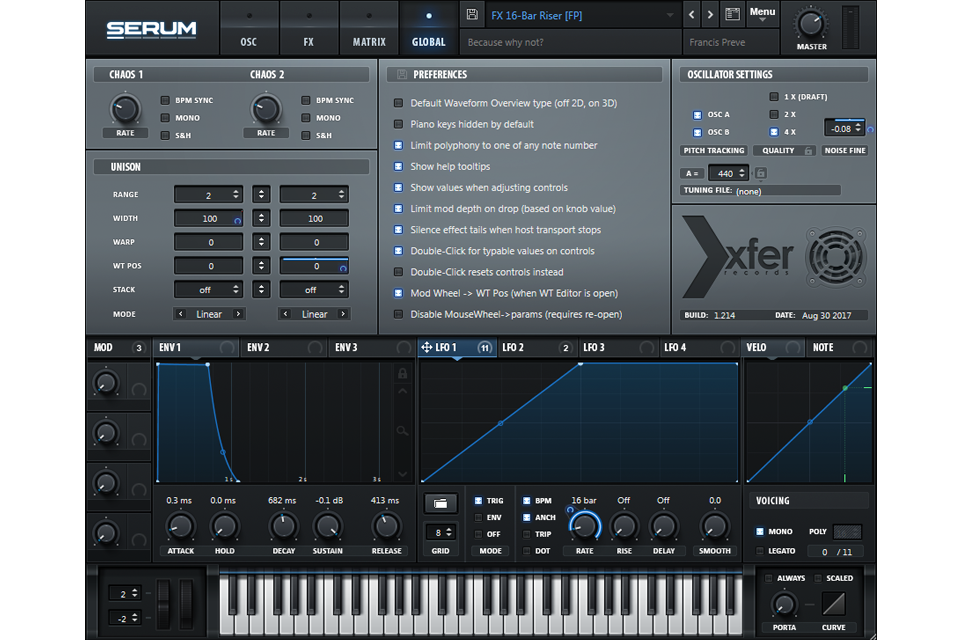Click the Because why not comment field
Viewport: 960px width, 640px height.
pyautogui.click(x=570, y=42)
